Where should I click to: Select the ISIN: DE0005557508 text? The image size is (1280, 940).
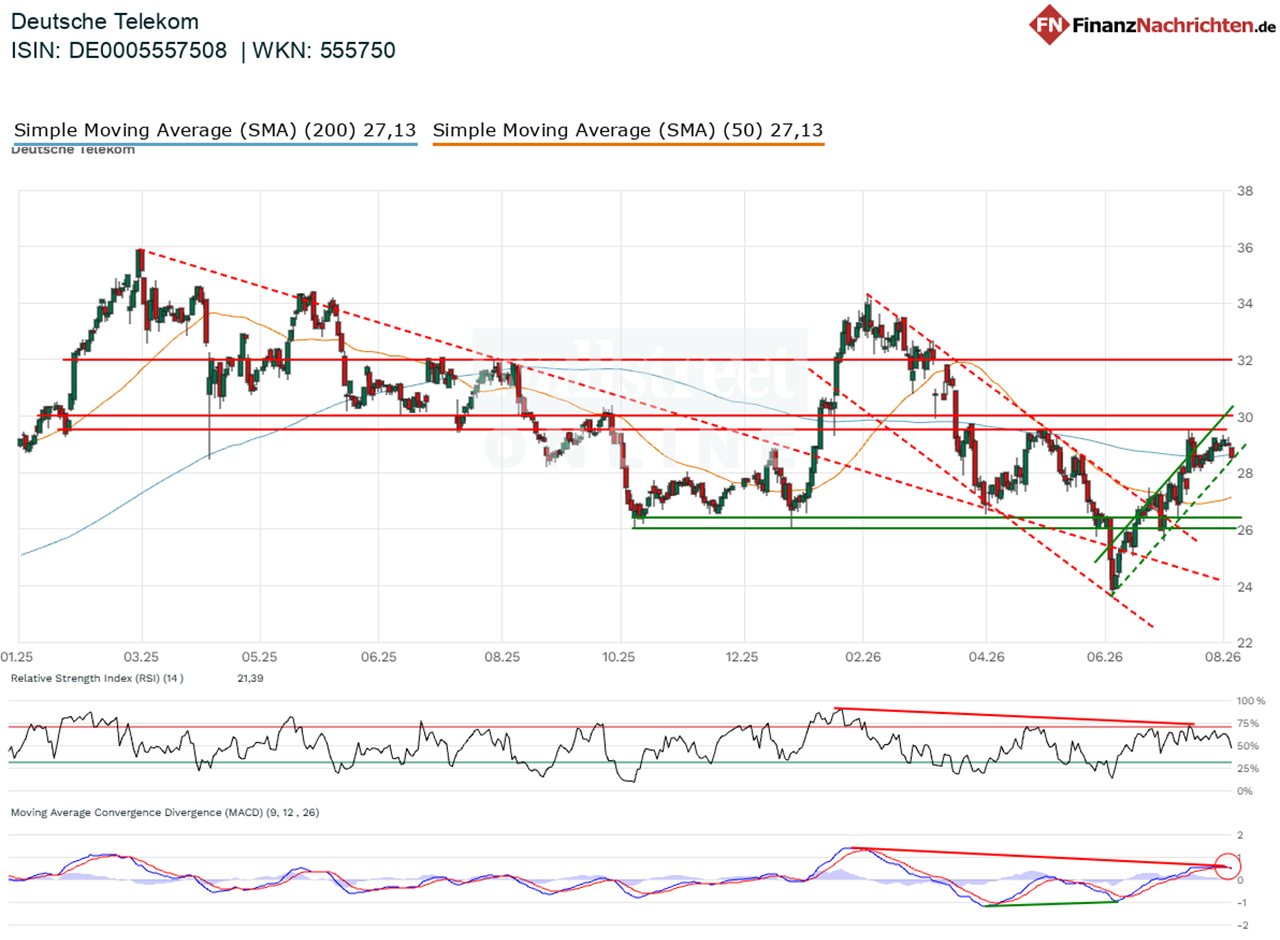pyautogui.click(x=119, y=50)
